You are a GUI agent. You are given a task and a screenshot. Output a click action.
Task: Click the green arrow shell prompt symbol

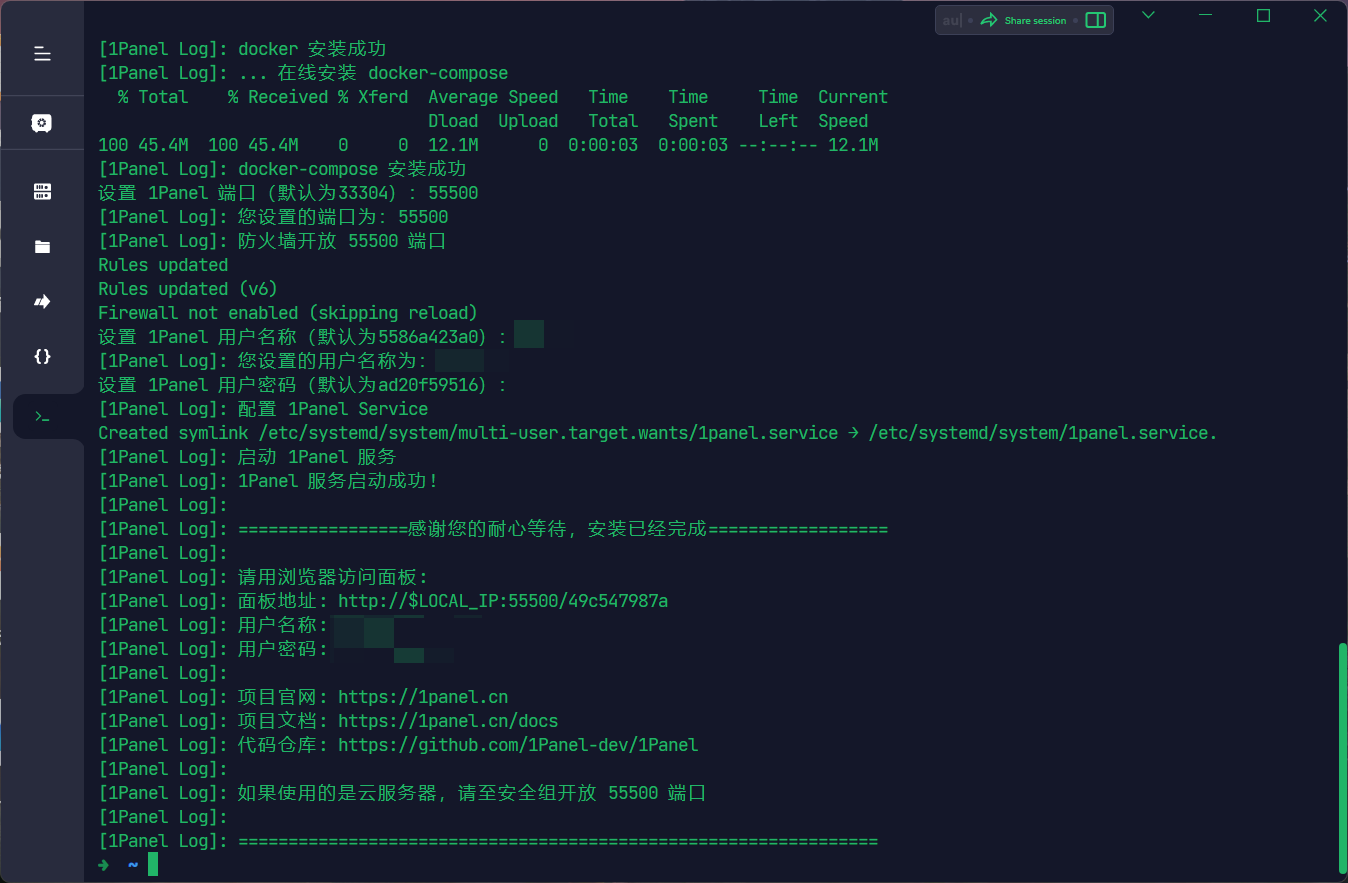coord(103,865)
